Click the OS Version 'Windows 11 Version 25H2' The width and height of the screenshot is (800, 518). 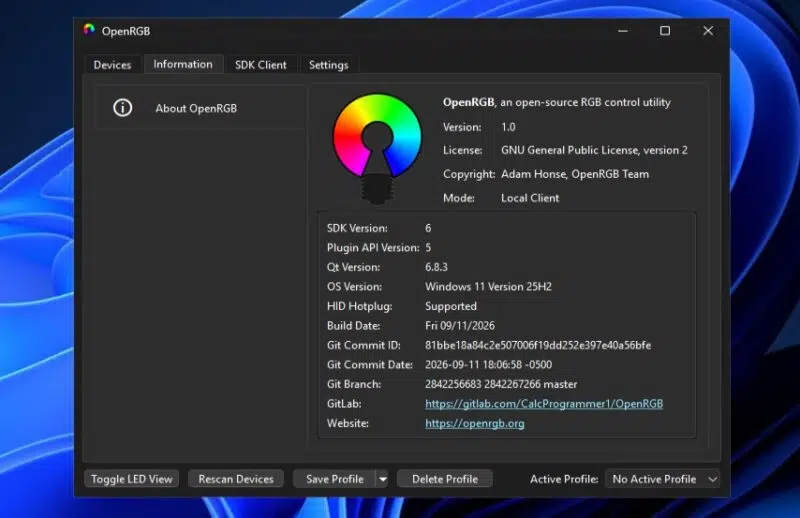click(488, 286)
